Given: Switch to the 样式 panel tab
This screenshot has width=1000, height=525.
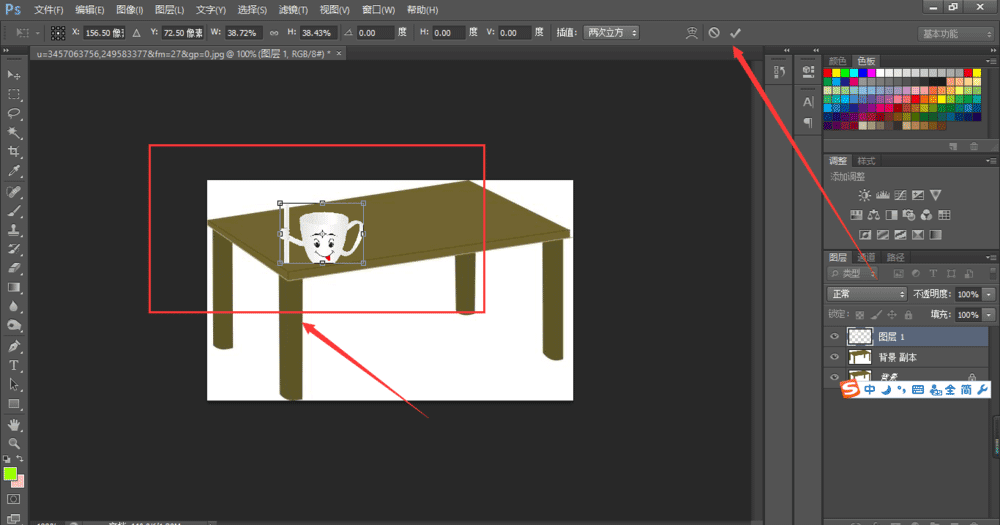Looking at the screenshot, I should click(866, 161).
